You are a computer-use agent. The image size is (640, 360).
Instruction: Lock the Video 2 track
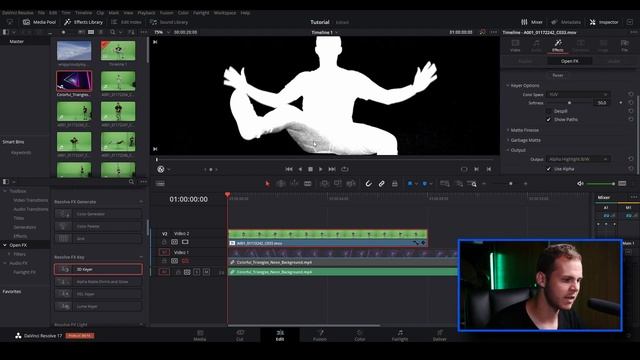[164, 242]
